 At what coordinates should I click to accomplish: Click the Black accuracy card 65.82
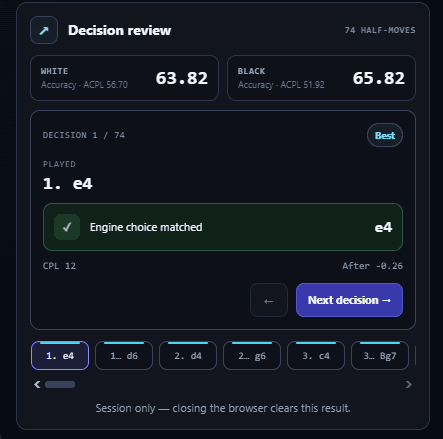pyautogui.click(x=321, y=78)
